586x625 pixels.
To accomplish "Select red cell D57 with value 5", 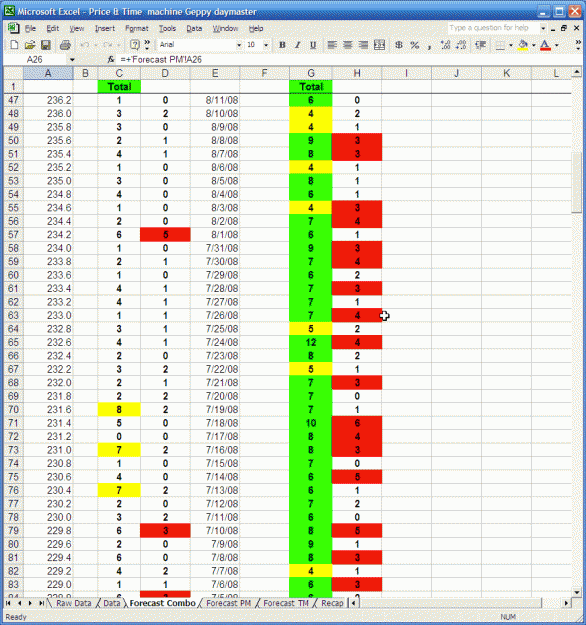I will [165, 234].
